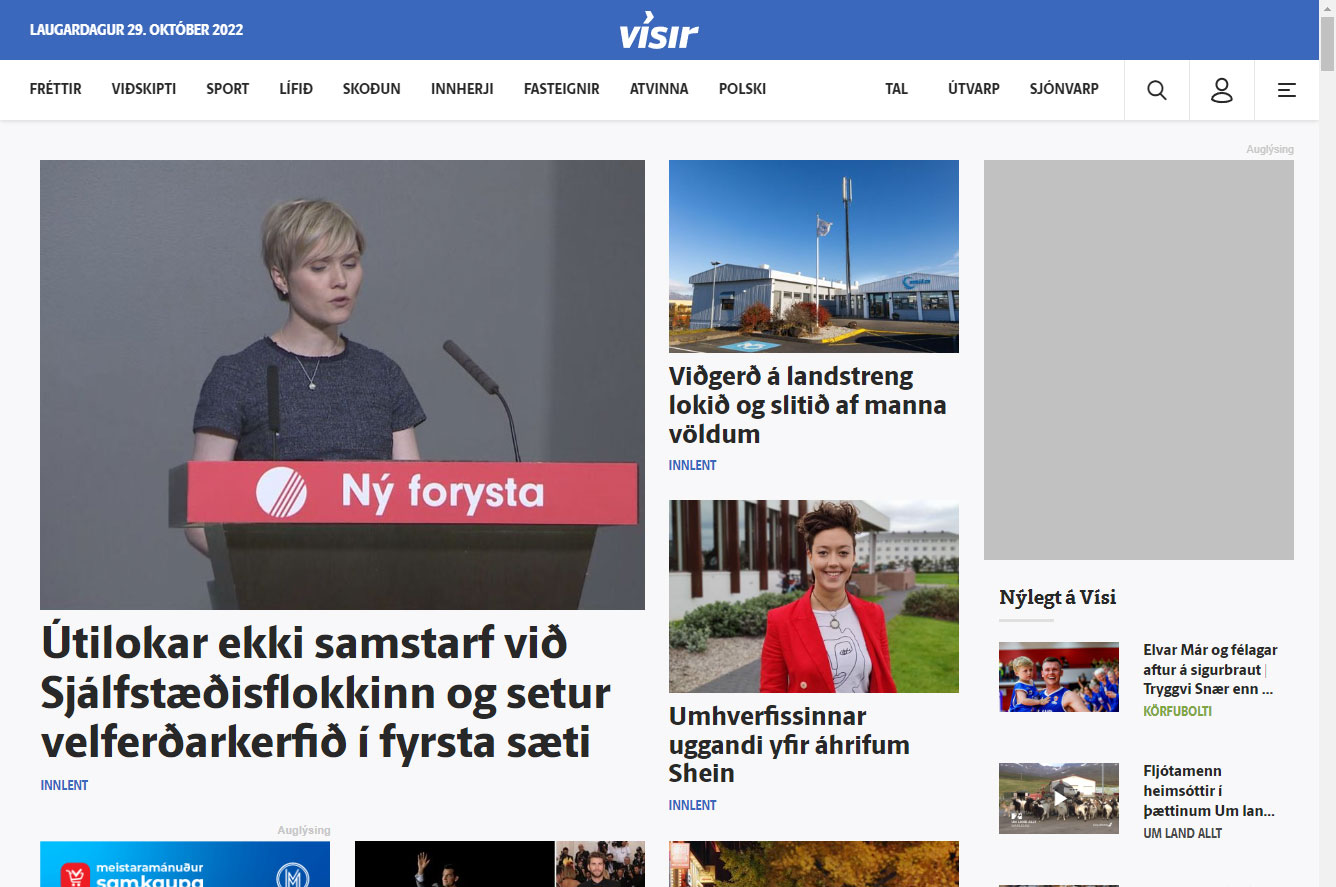Open the user account icon

1221,89
